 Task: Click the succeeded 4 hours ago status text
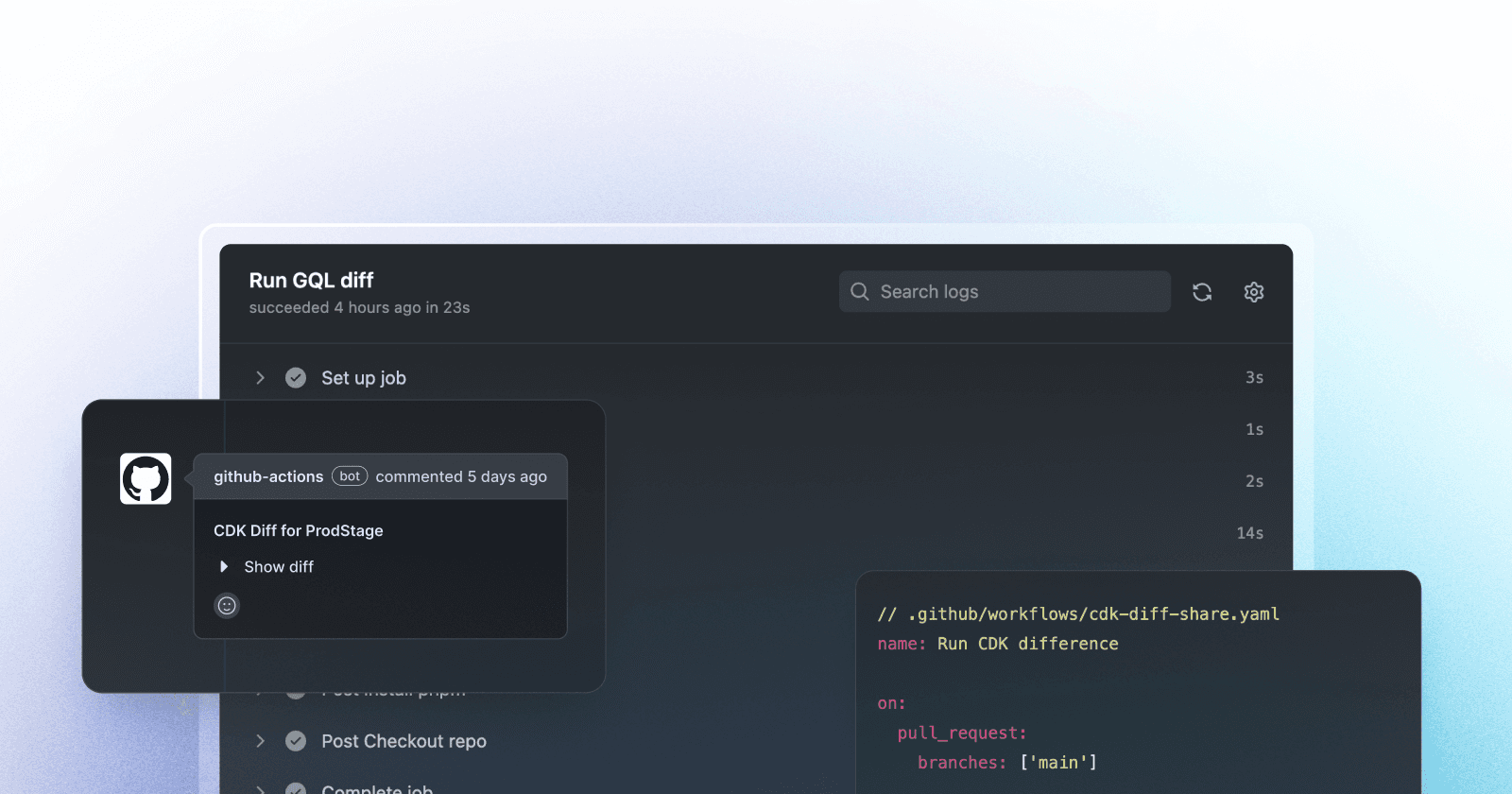point(359,308)
